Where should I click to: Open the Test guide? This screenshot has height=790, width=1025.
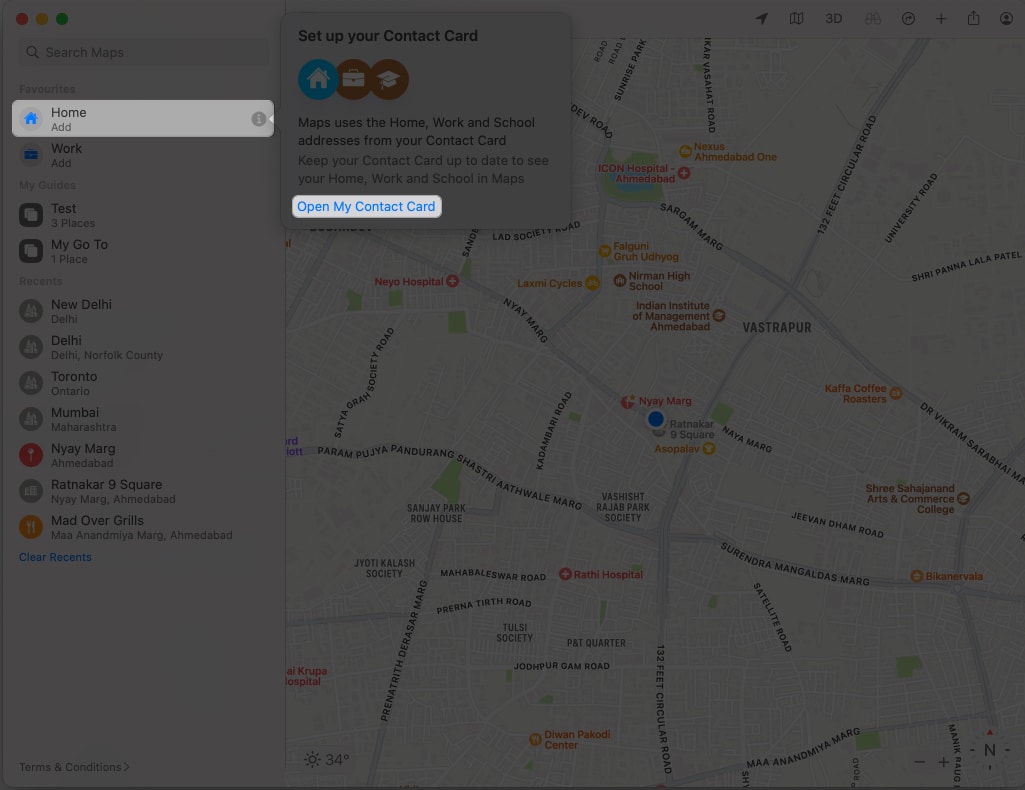tap(64, 214)
